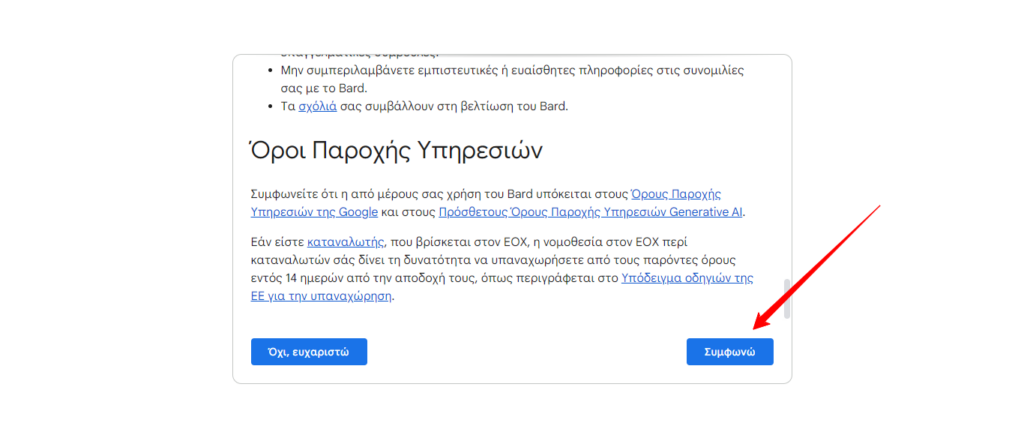
Task: Follow the καταναλωτής link
Action: pyautogui.click(x=346, y=242)
